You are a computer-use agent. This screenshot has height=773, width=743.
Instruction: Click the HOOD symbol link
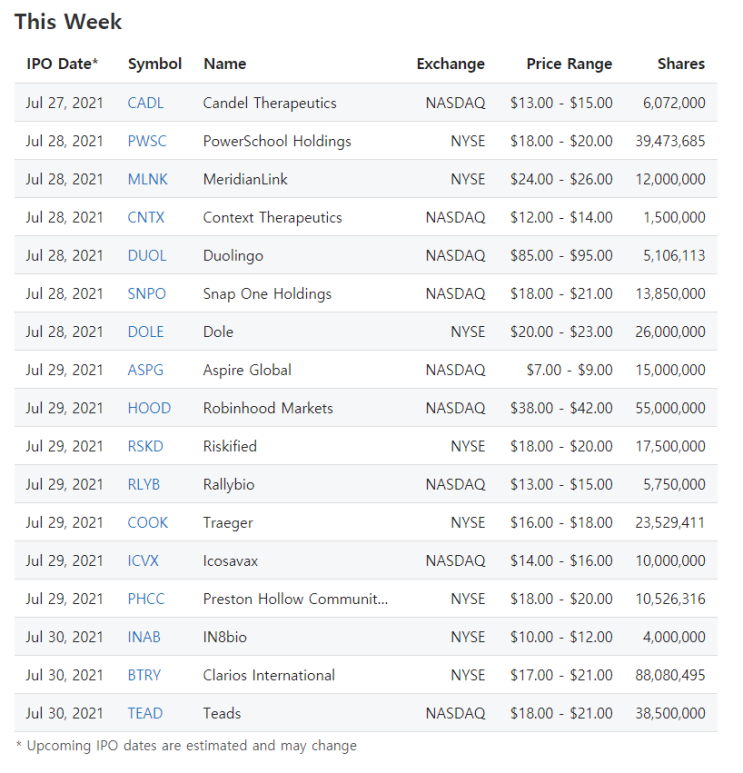click(149, 408)
